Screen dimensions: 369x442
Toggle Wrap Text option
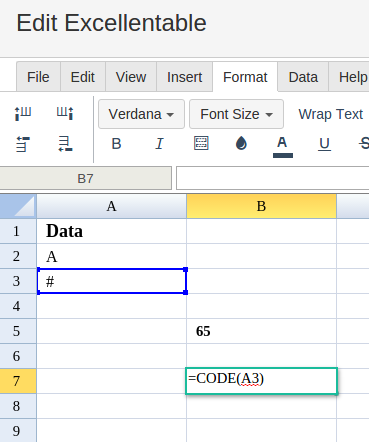coord(330,114)
